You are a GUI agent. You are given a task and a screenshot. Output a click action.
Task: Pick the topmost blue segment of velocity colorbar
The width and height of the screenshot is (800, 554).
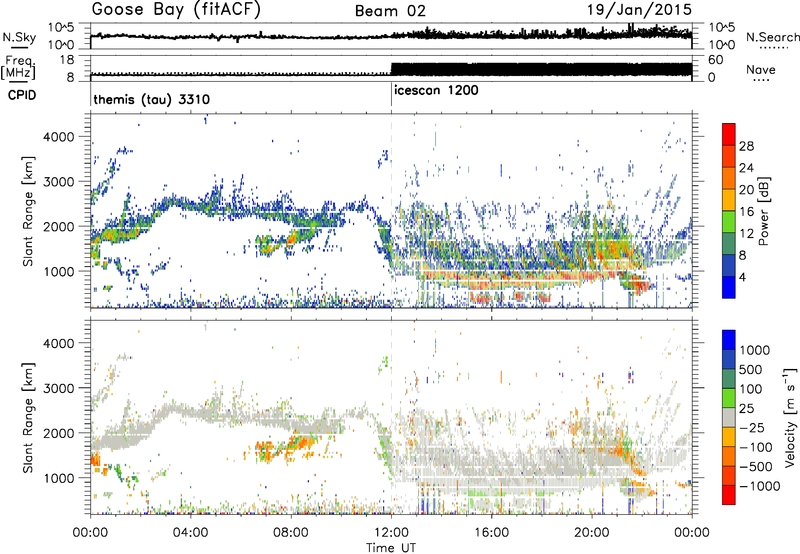[729, 340]
